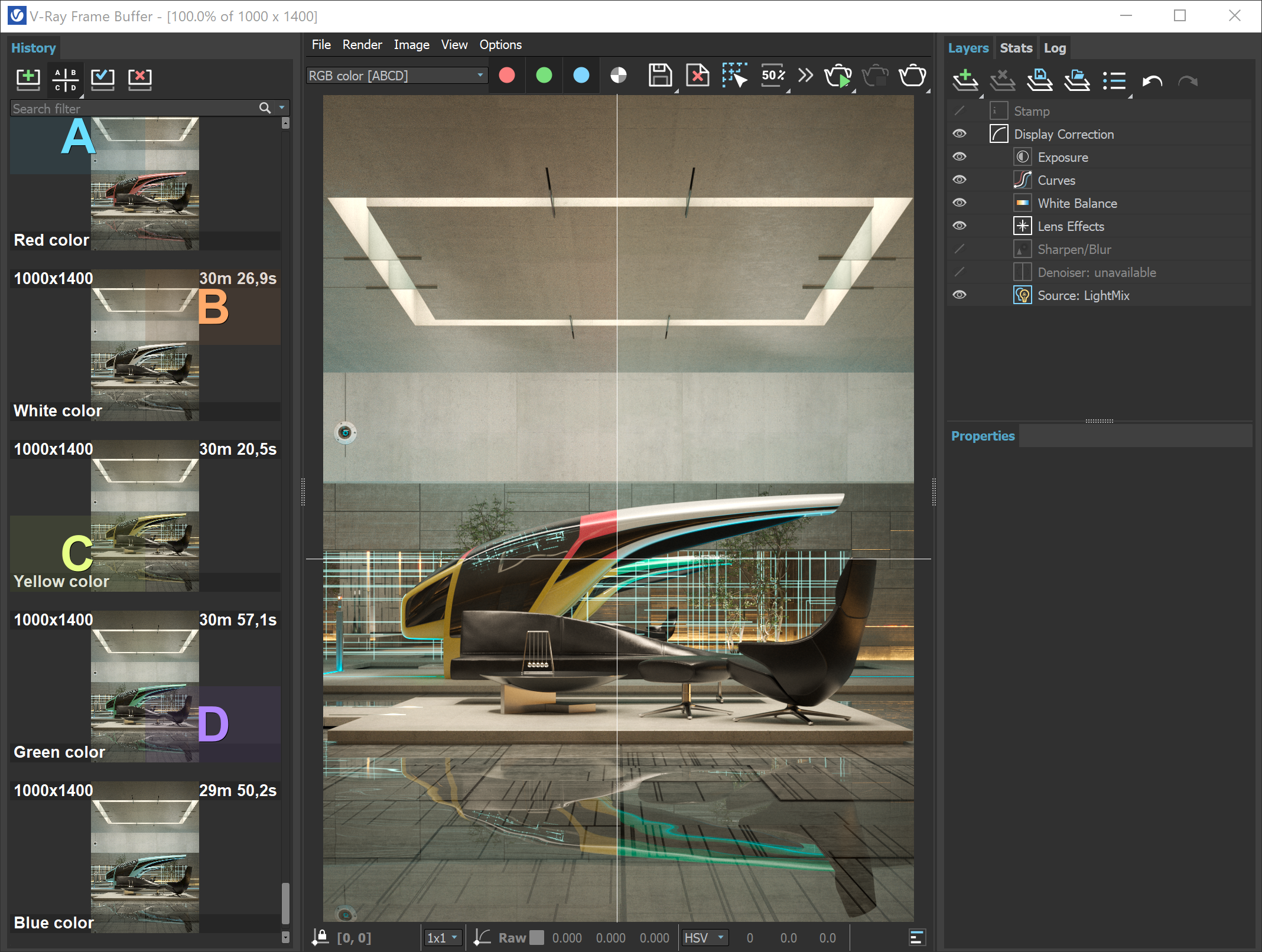This screenshot has width=1262, height=952.
Task: Start interactive rendering with the teapot play icon
Action: [x=839, y=76]
